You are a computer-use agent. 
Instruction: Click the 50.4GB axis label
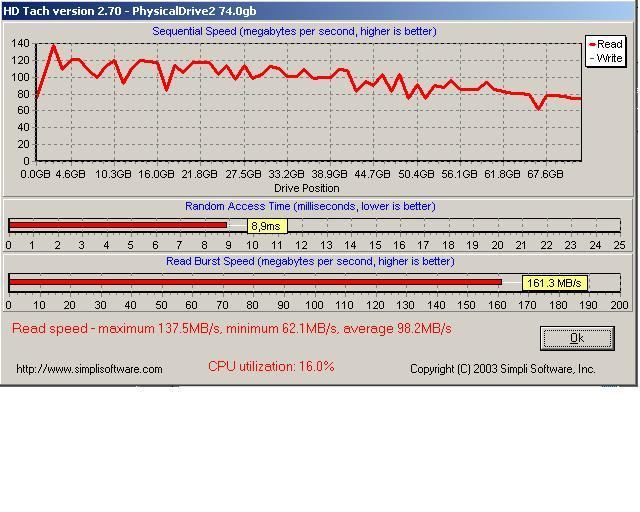coord(416,174)
